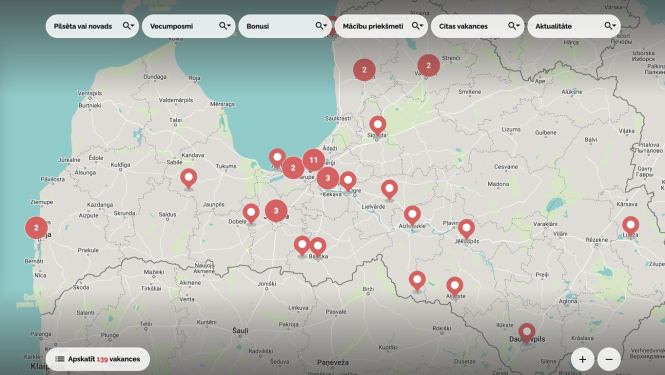Select the map pin at Jēkabpils

tap(467, 230)
